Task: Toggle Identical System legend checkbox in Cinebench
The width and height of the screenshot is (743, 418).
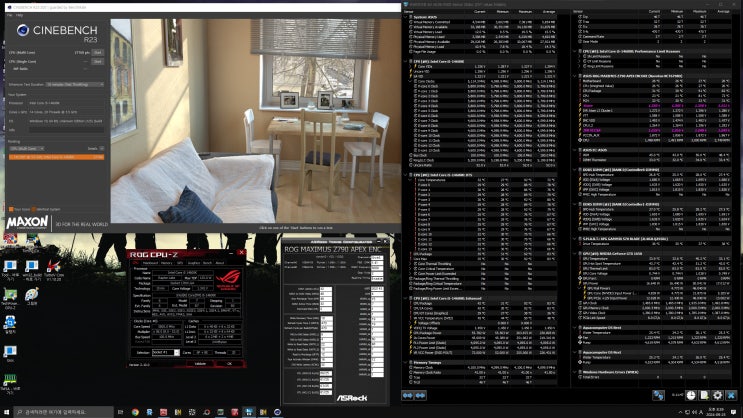Action: click(x=34, y=209)
